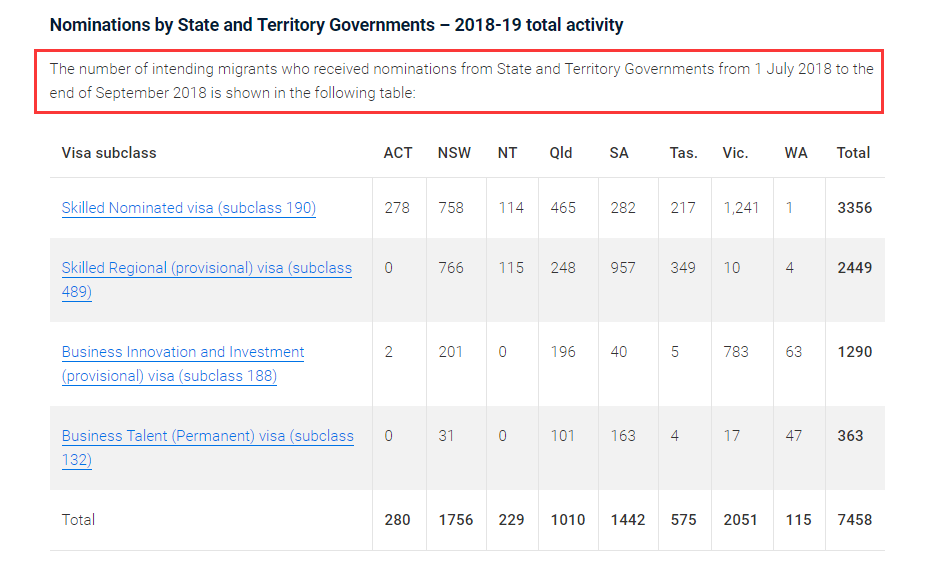Select the 1,241 value in the Vic. column
The image size is (940, 569).
741,208
